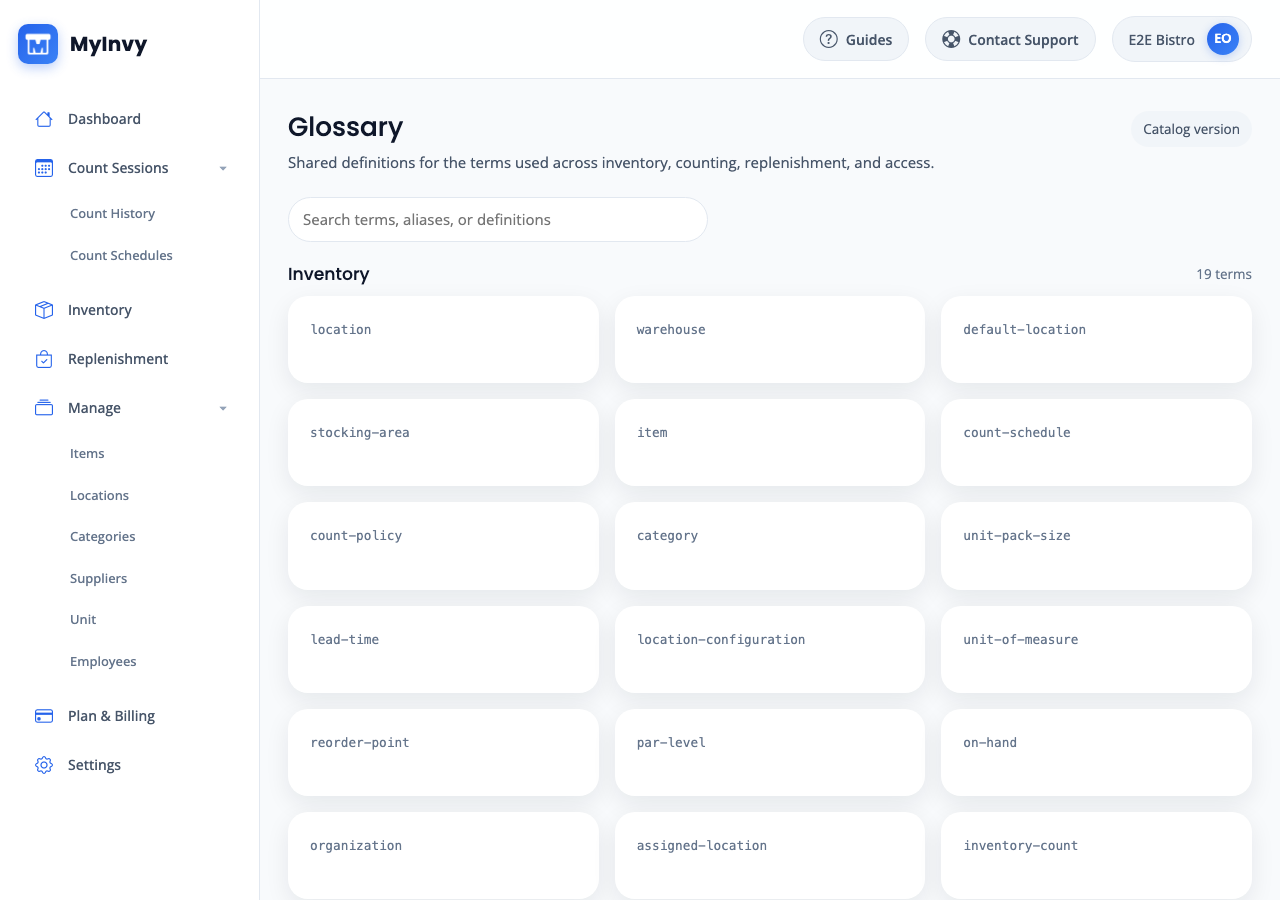Click the par-level card
Screen dimensions: 1280x900
click(x=770, y=752)
